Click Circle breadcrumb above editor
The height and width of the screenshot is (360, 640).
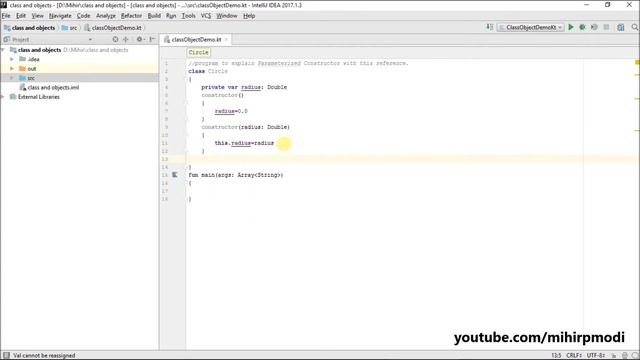click(198, 52)
